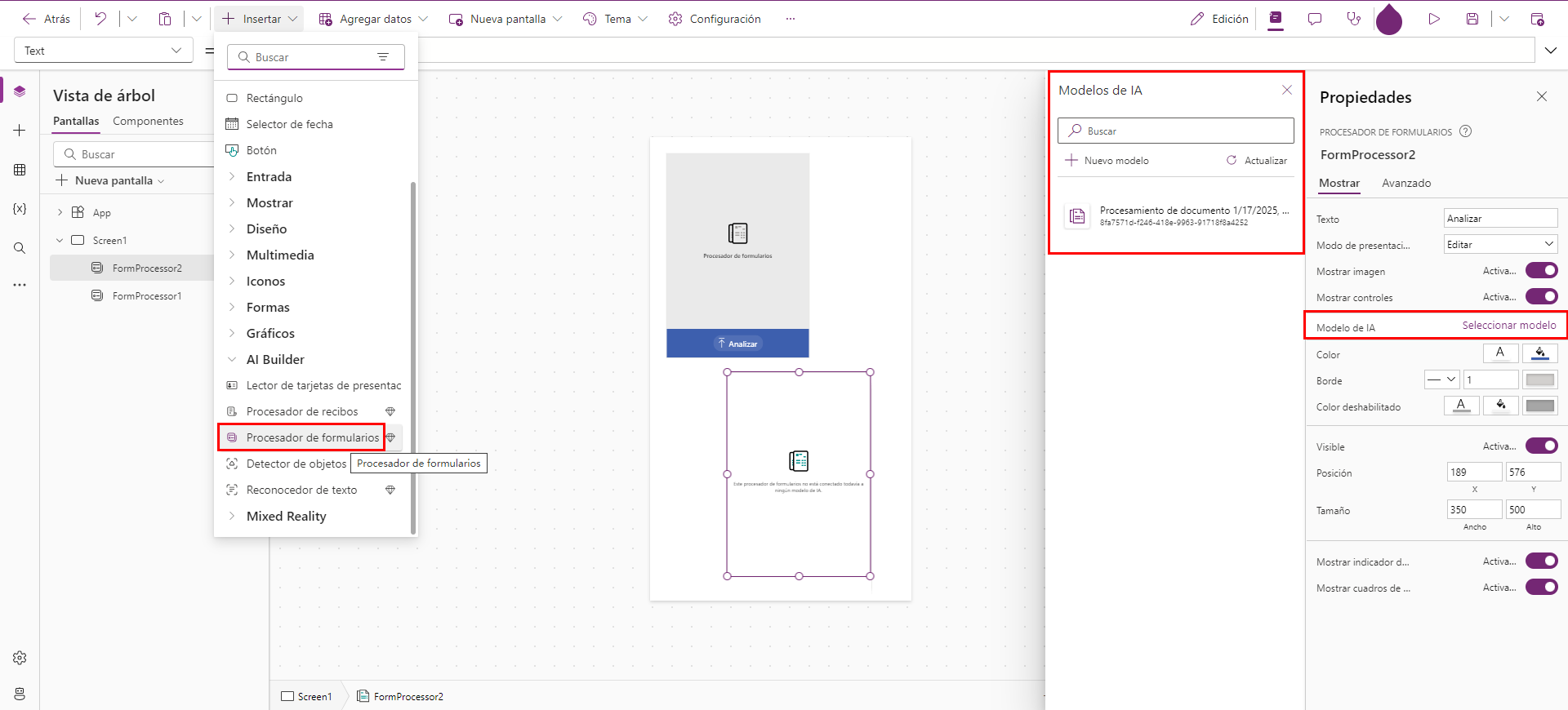
Task: Click the blue Analizar button on the canvas
Action: pyautogui.click(x=737, y=344)
